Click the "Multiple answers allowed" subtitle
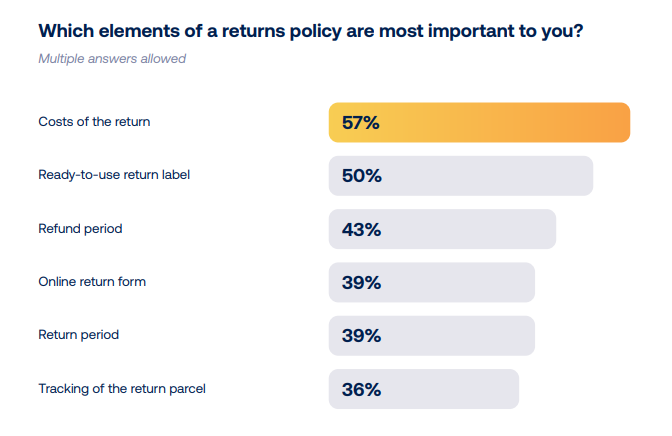Image resolution: width=672 pixels, height=436 pixels. click(x=112, y=58)
